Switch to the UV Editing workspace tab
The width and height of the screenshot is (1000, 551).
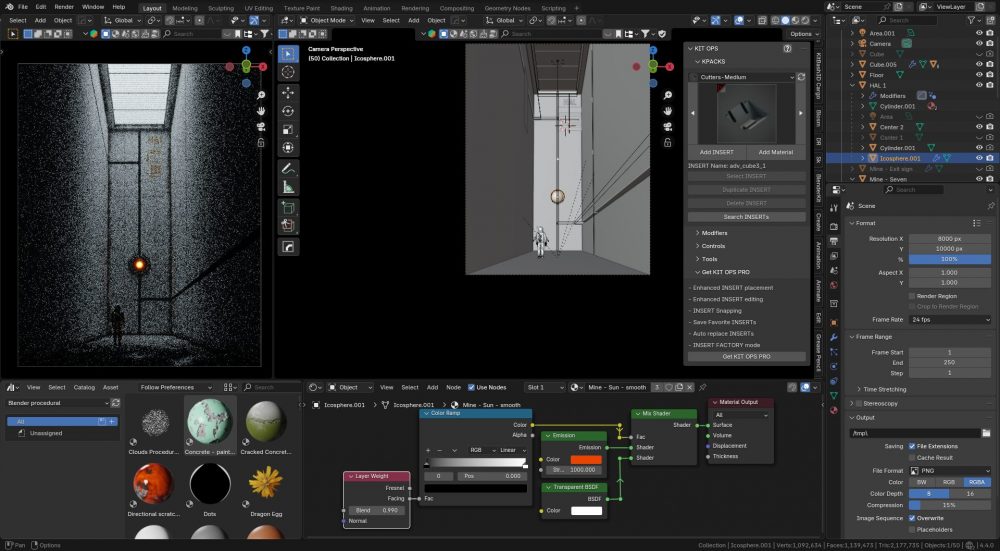(x=258, y=8)
